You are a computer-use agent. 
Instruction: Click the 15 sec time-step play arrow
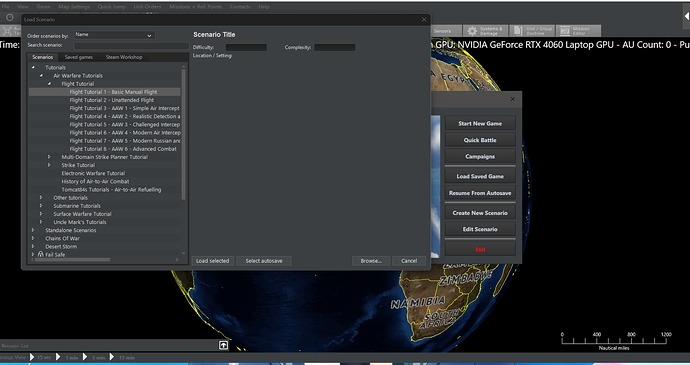[32, 357]
